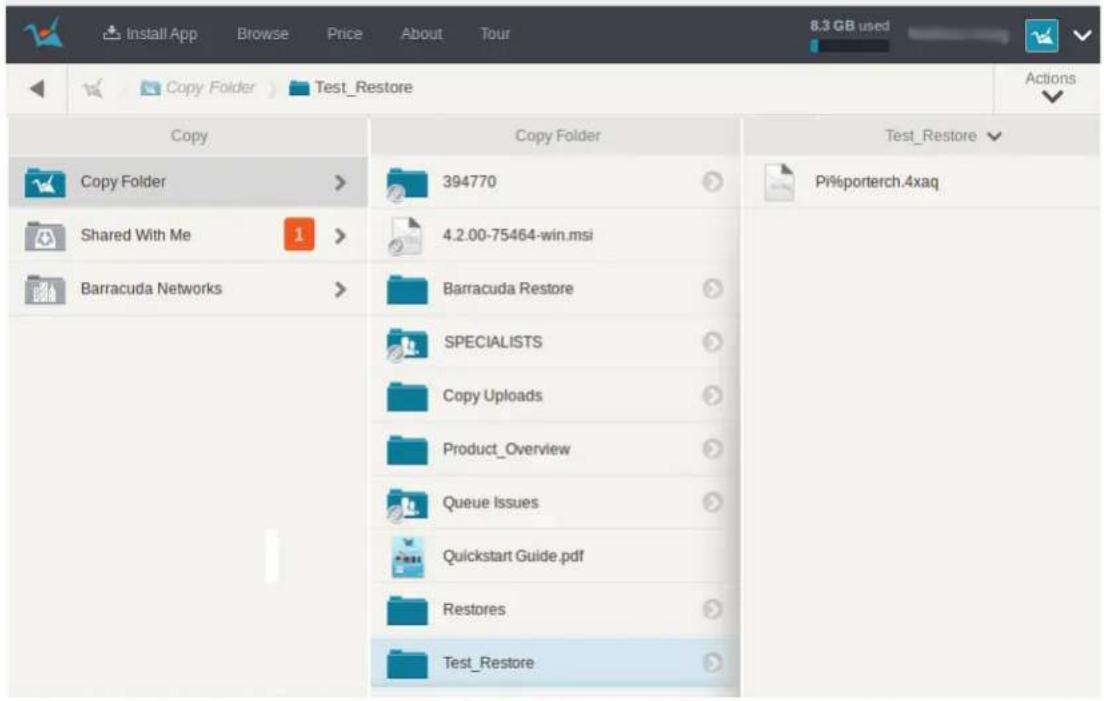The image size is (1104, 701).
Task: Click the 8.3 GB used label
Action: click(x=849, y=26)
